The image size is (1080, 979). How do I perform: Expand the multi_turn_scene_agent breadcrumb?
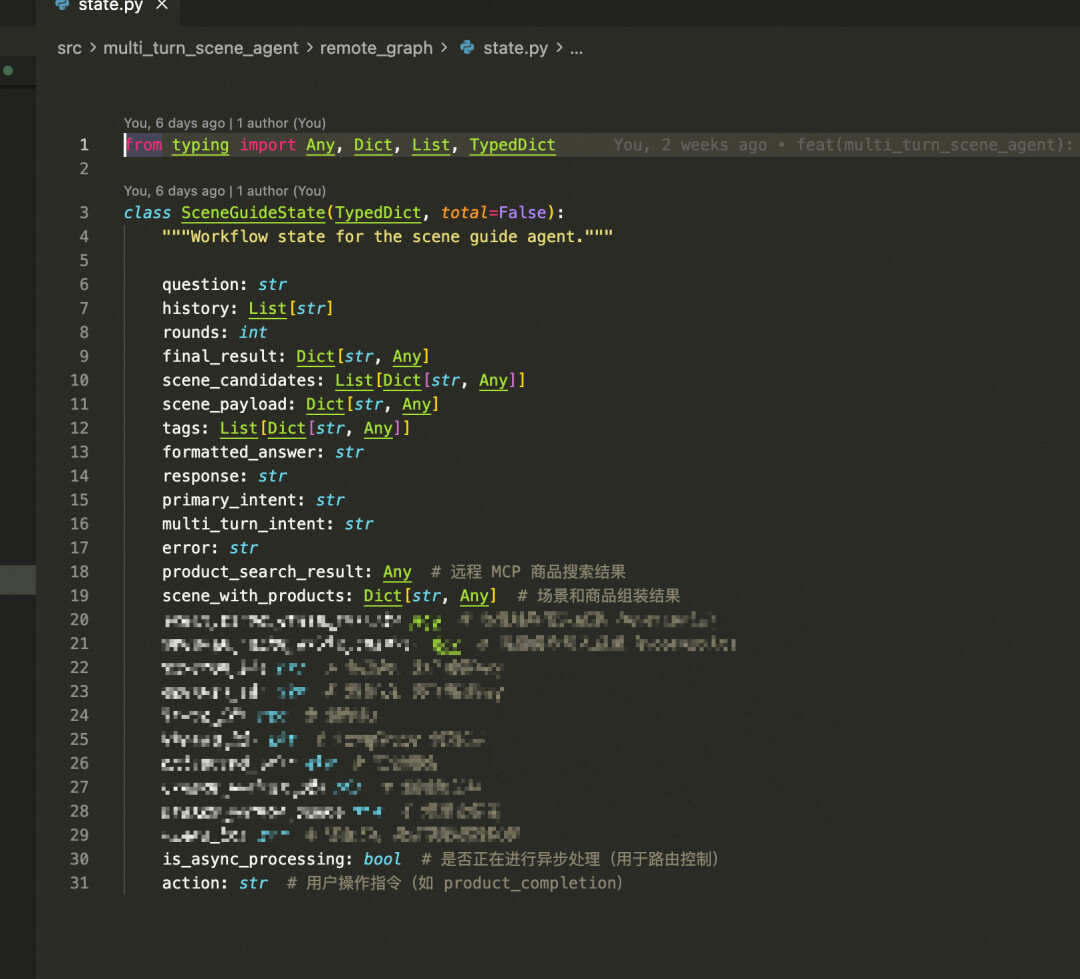pyautogui.click(x=200, y=48)
